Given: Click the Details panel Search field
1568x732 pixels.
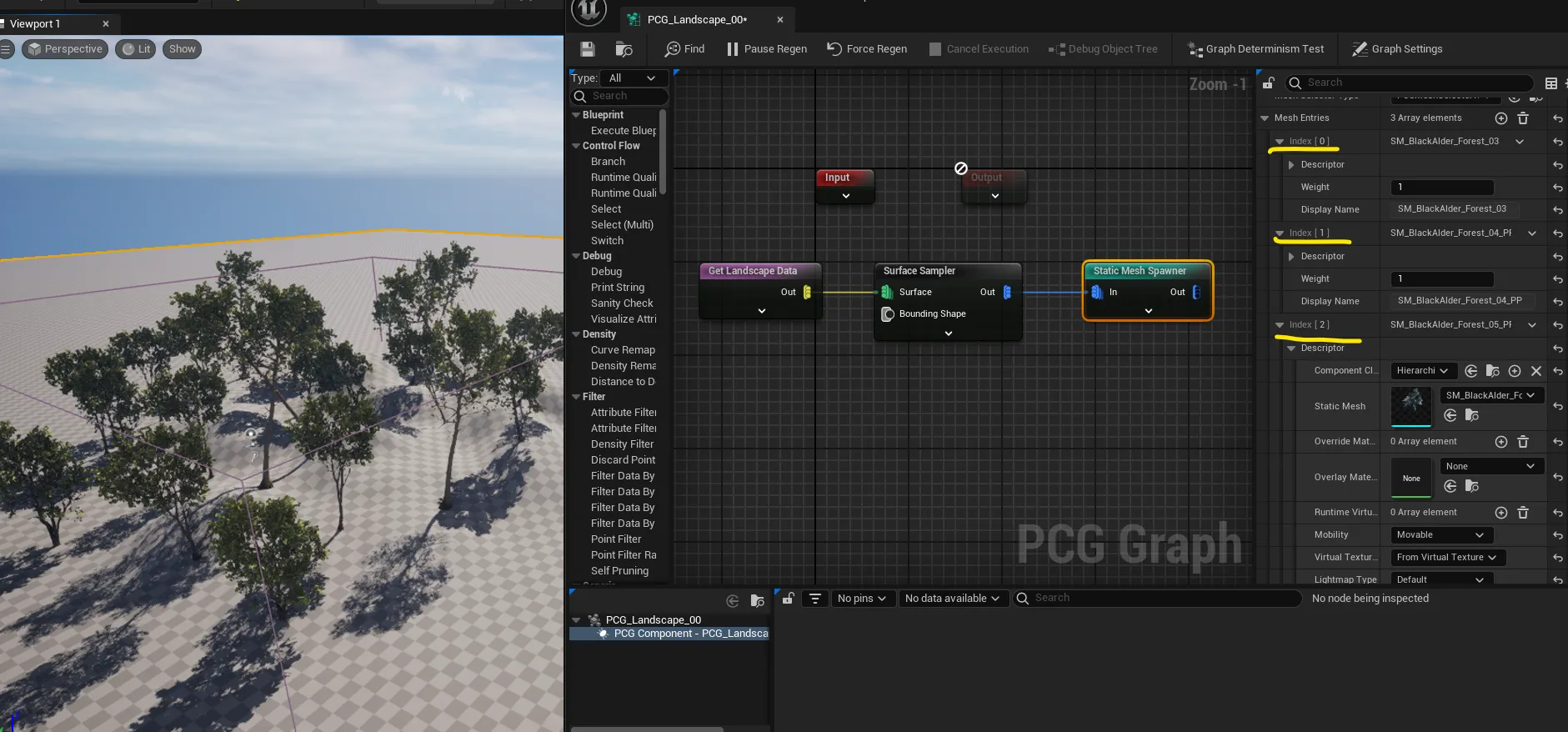Looking at the screenshot, I should [1409, 83].
